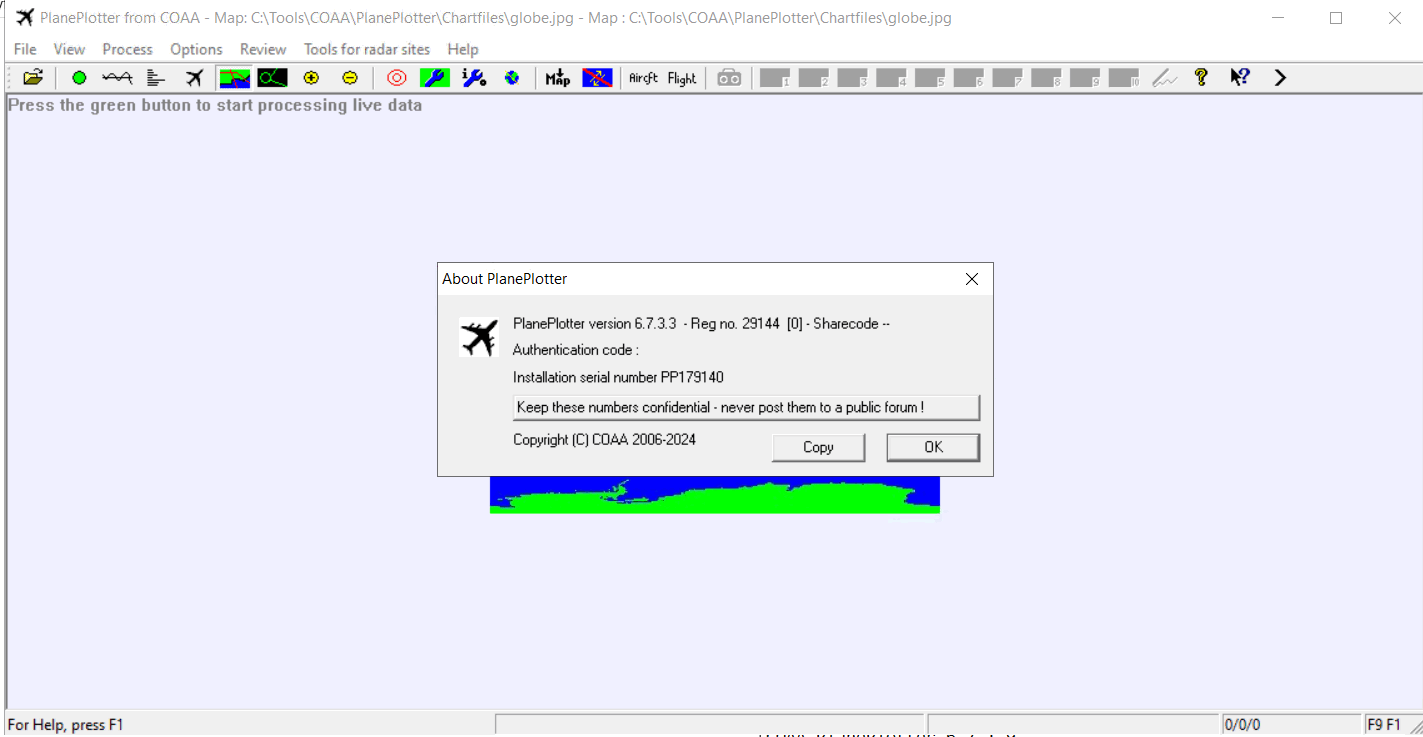The width and height of the screenshot is (1423, 737).
Task: Open the Tools for radar sites menu
Action: click(367, 49)
